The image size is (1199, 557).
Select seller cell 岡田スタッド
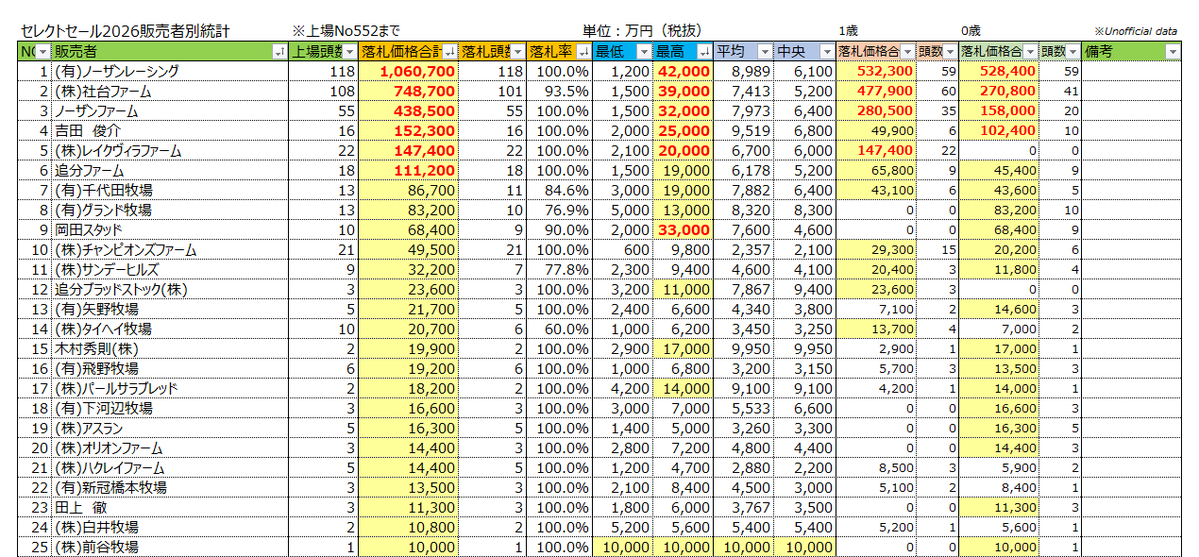[171, 230]
